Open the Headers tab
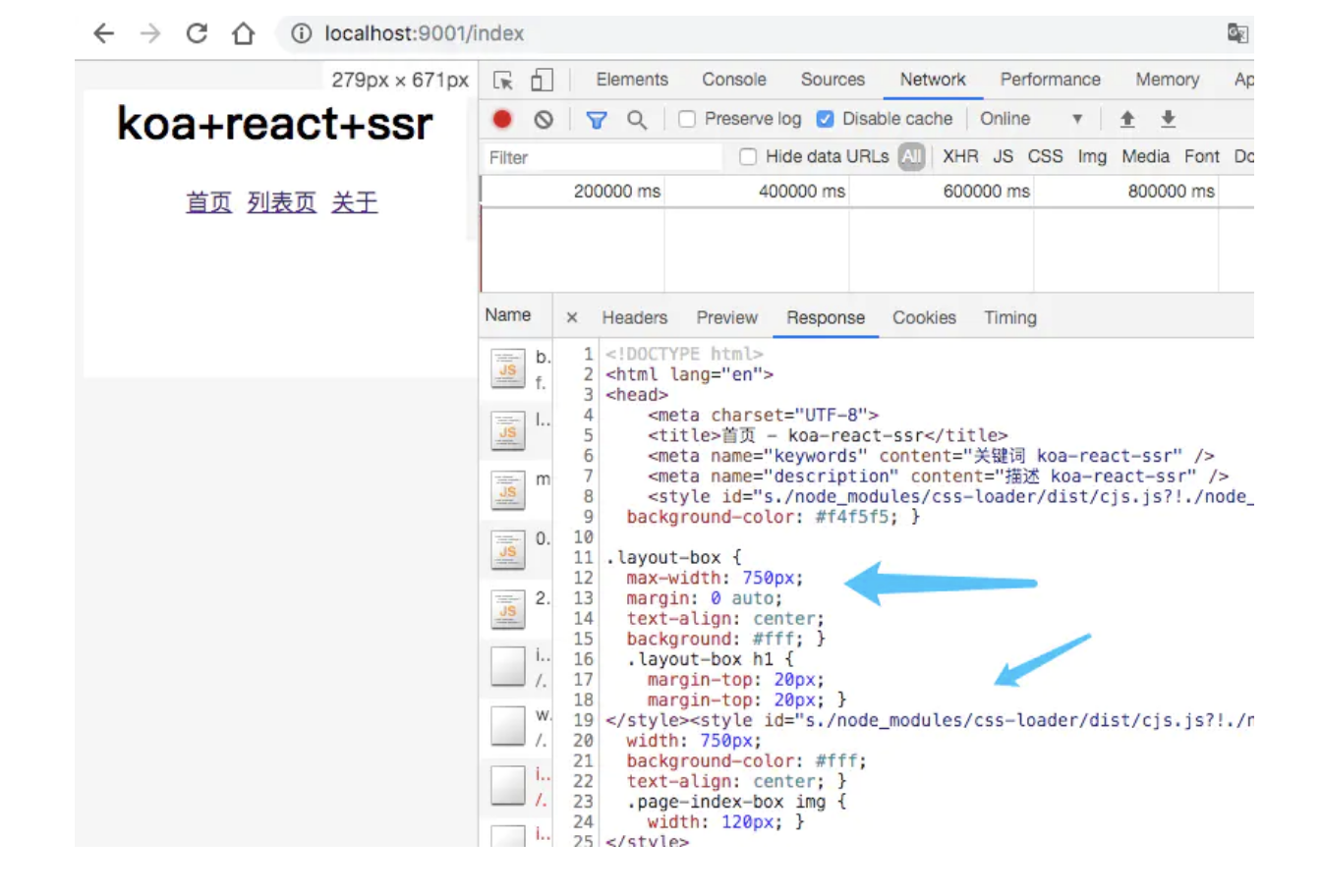This screenshot has width=1321, height=896. 634,317
